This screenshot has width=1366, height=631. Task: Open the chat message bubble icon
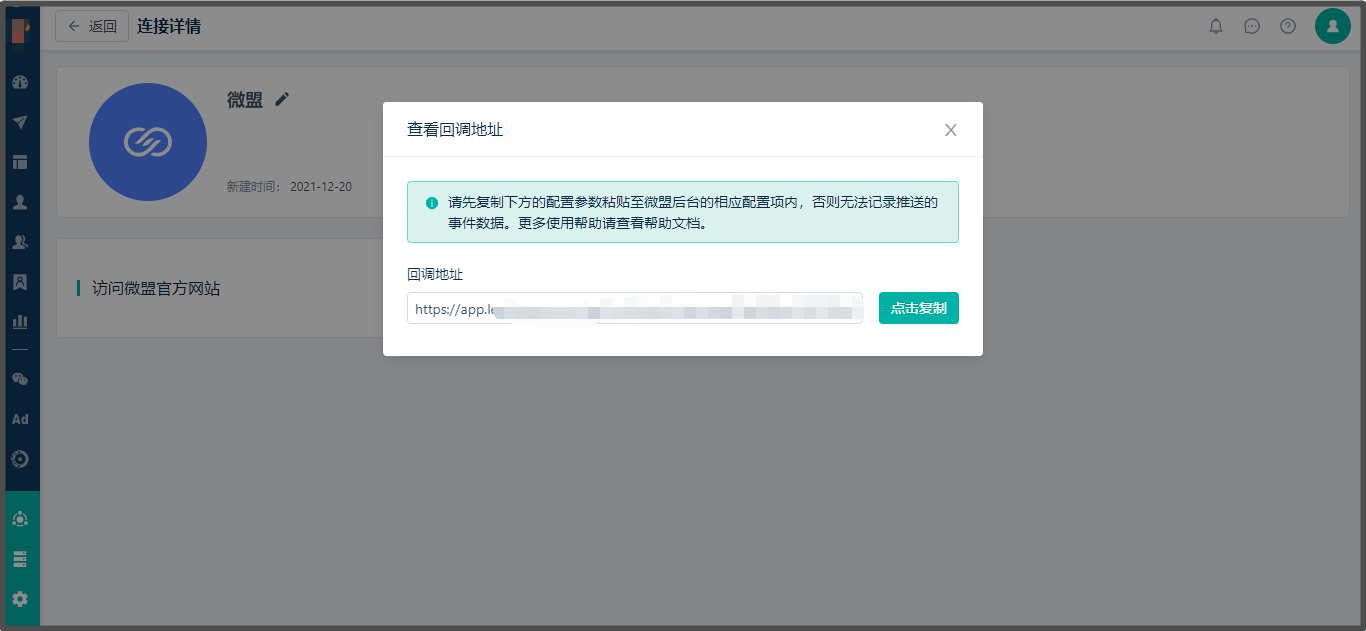point(1252,26)
